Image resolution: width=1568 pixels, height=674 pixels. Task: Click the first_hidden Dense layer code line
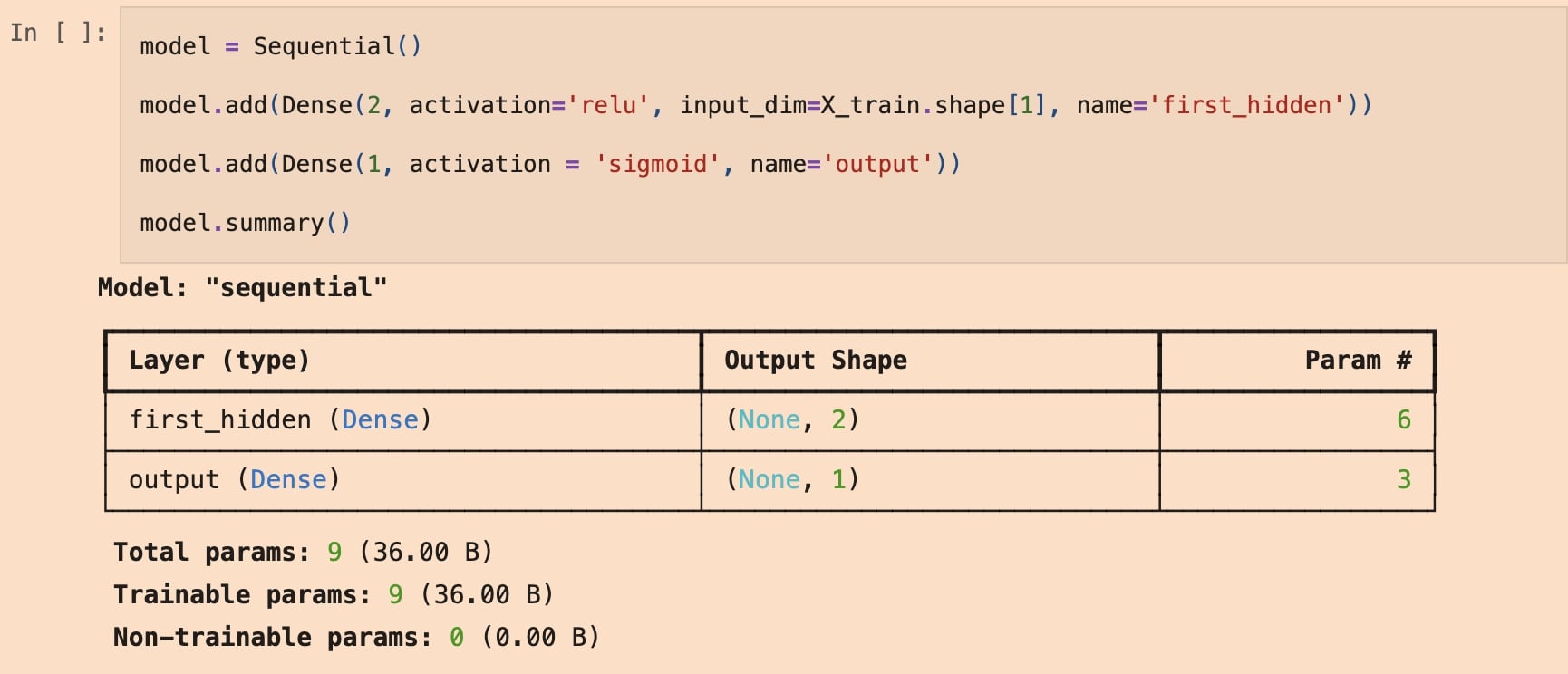click(x=756, y=105)
